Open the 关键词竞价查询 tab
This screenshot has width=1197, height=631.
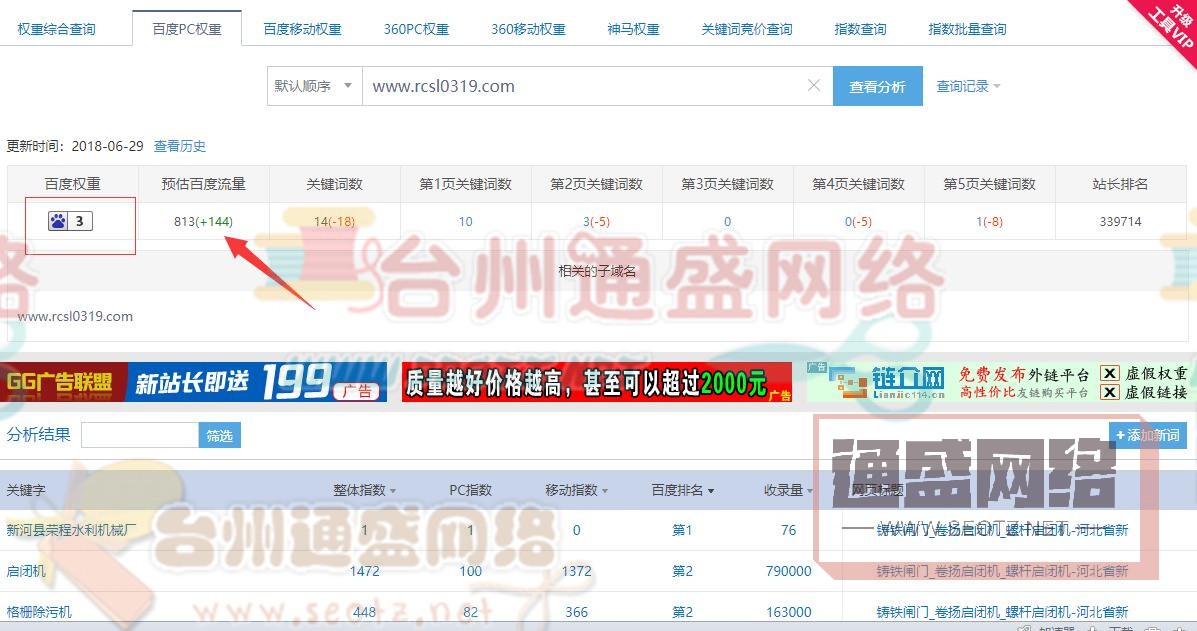[x=746, y=29]
